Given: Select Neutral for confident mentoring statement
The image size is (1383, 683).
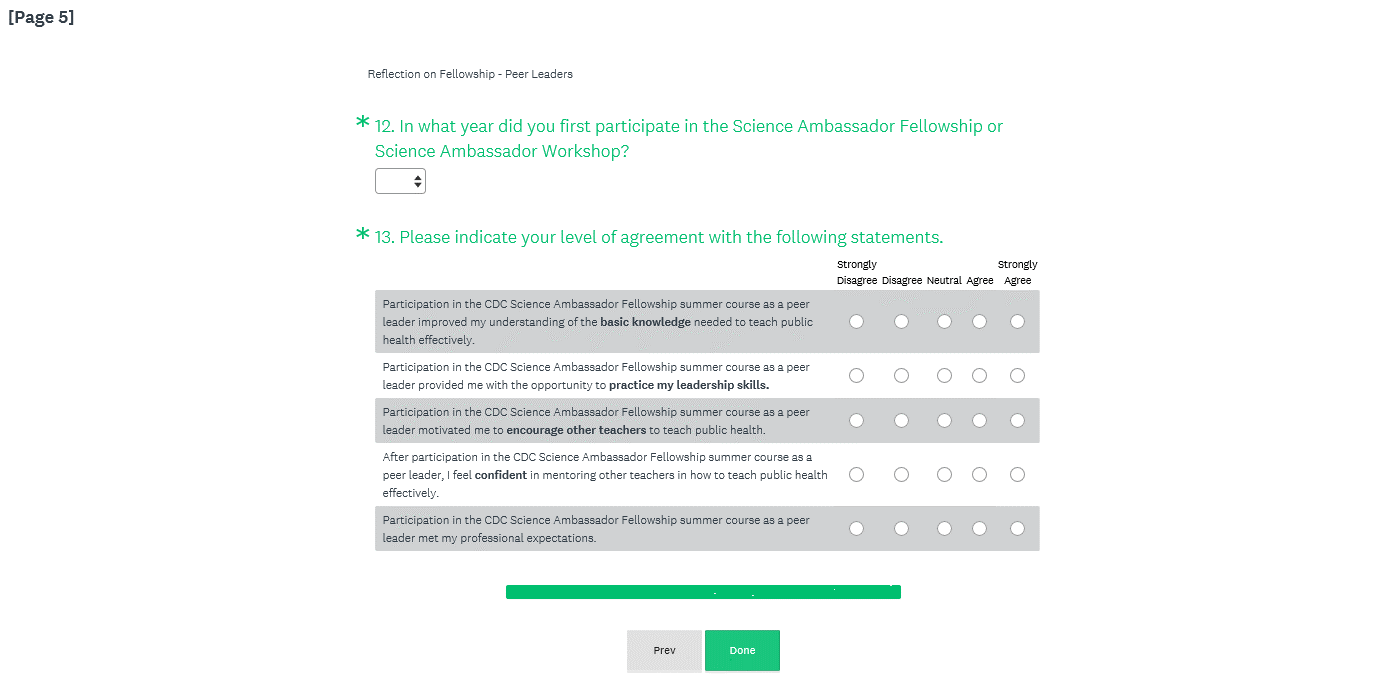Looking at the screenshot, I should [944, 475].
